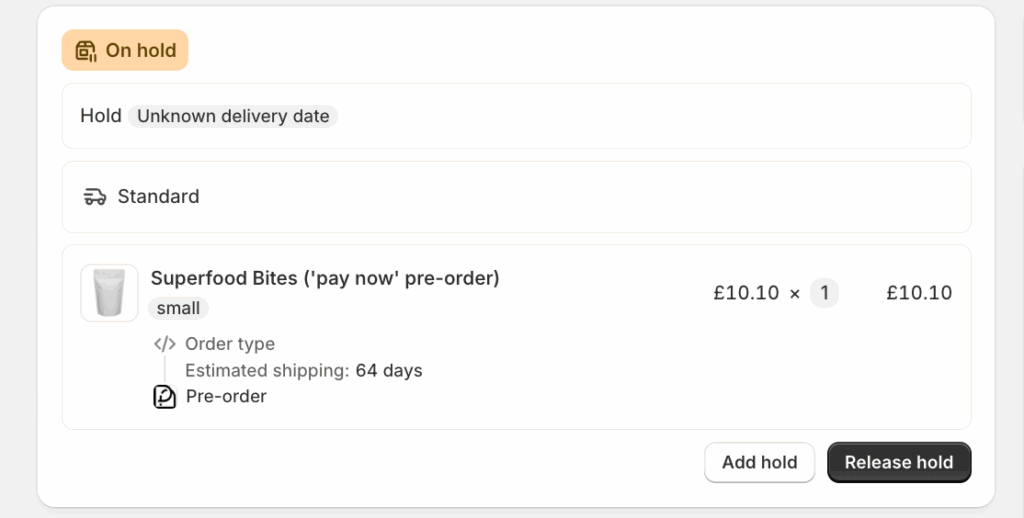This screenshot has width=1024, height=518.
Task: Click the delivery truck icon
Action: pos(95,196)
